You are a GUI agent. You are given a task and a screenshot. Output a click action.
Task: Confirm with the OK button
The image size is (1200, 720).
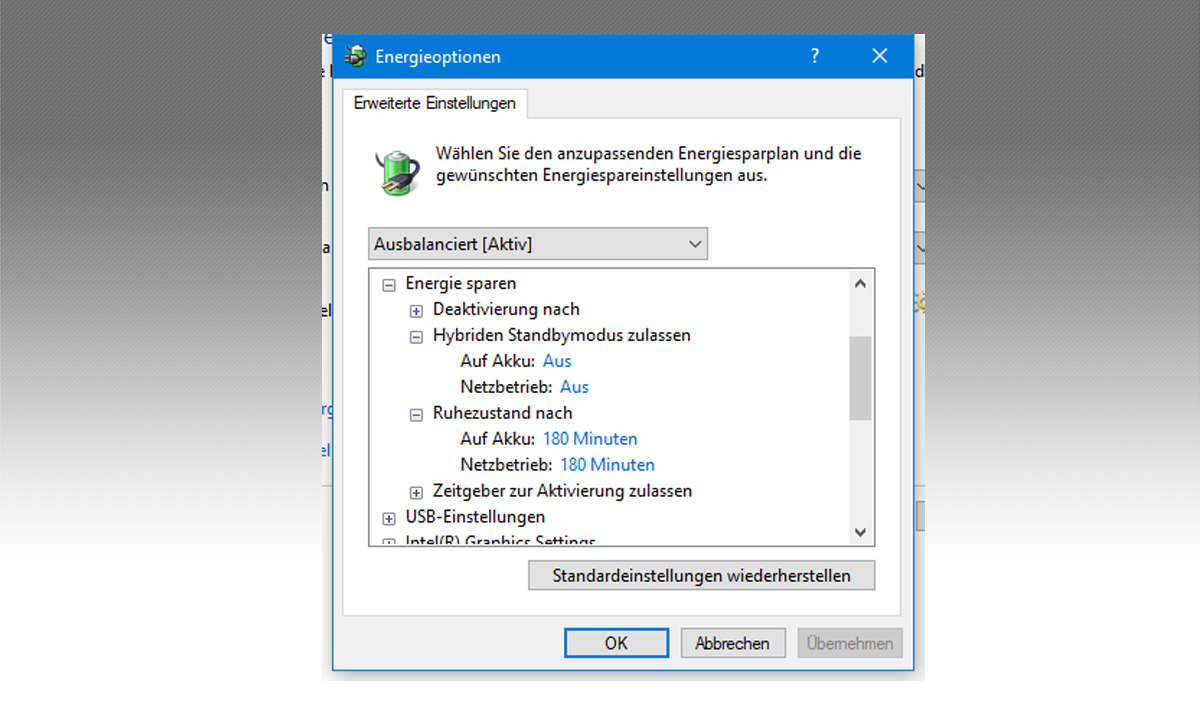click(x=616, y=643)
